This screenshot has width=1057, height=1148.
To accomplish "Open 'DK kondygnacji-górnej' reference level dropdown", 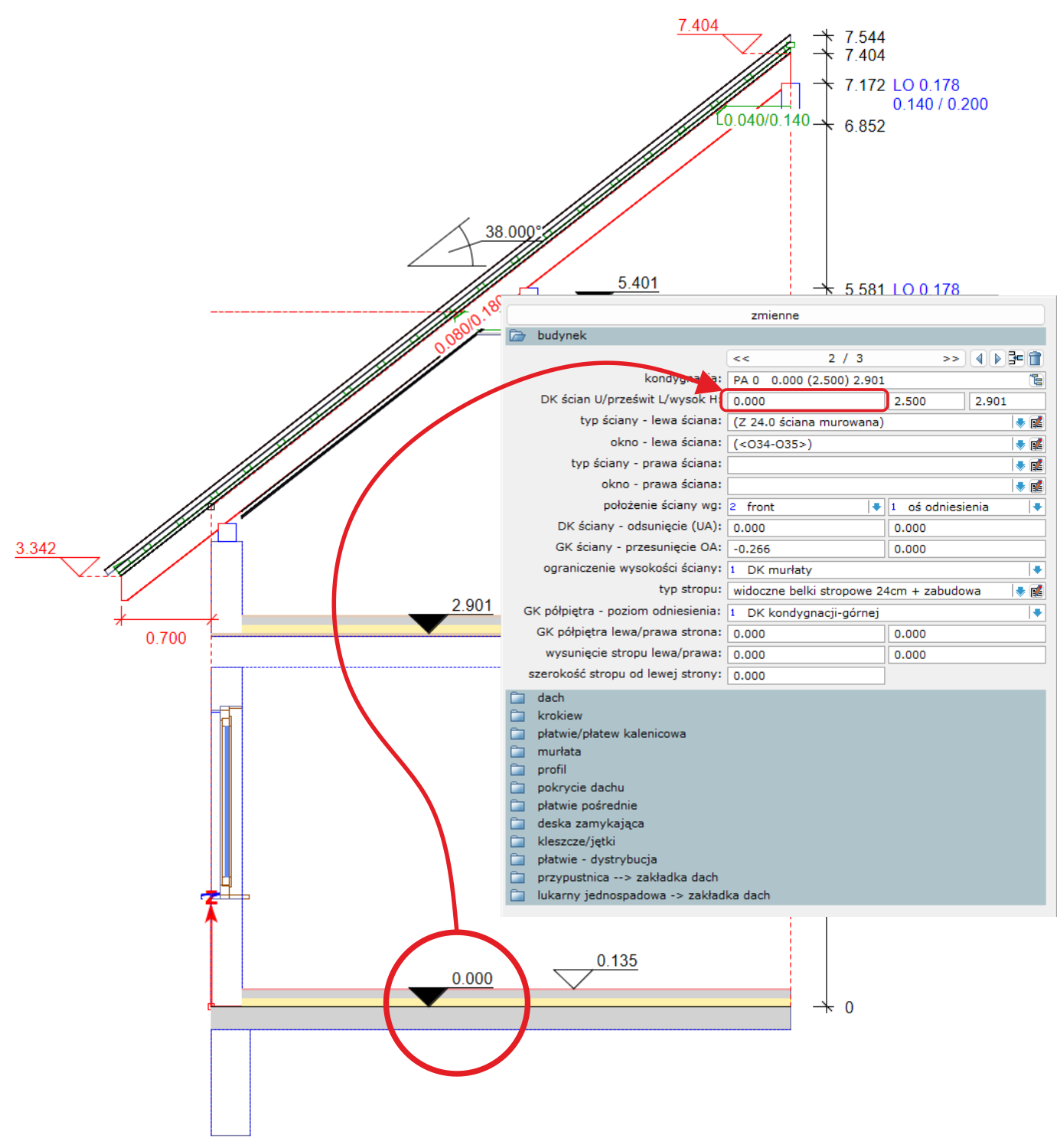I will [x=1036, y=612].
